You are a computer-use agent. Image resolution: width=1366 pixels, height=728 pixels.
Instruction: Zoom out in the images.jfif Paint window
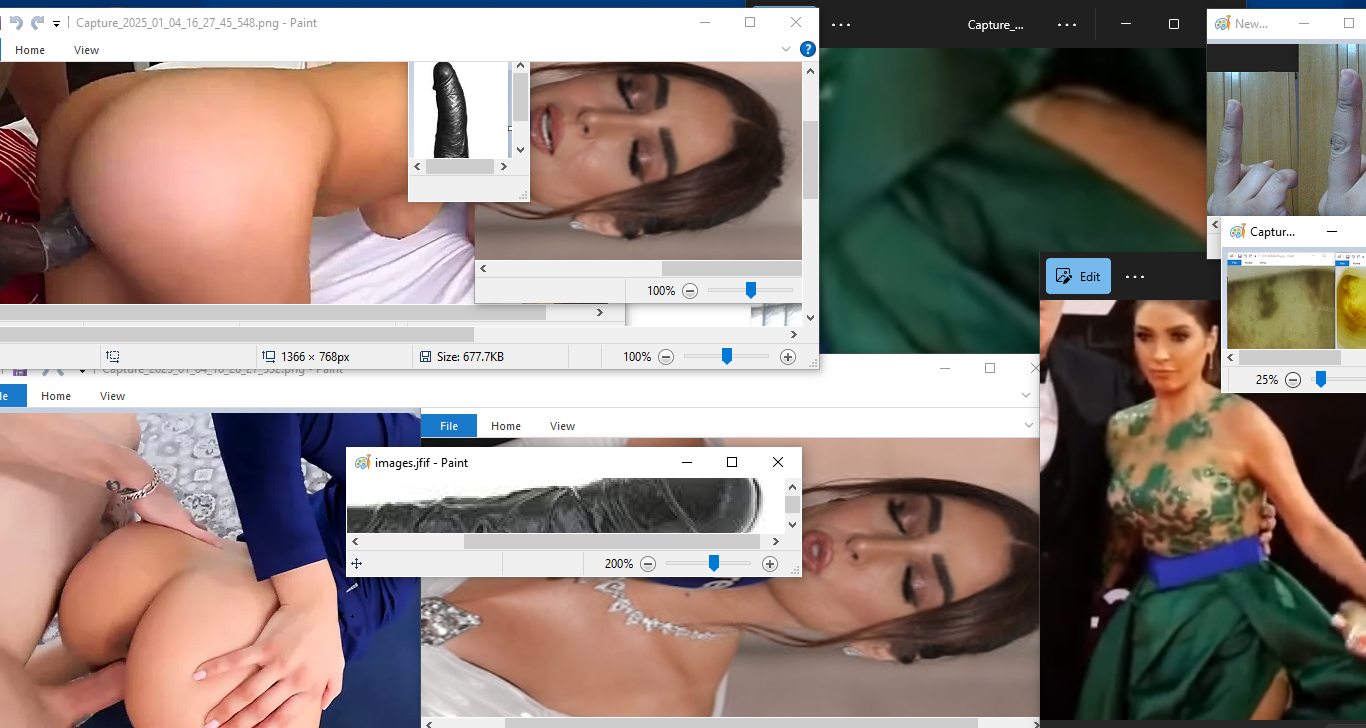pyautogui.click(x=648, y=564)
